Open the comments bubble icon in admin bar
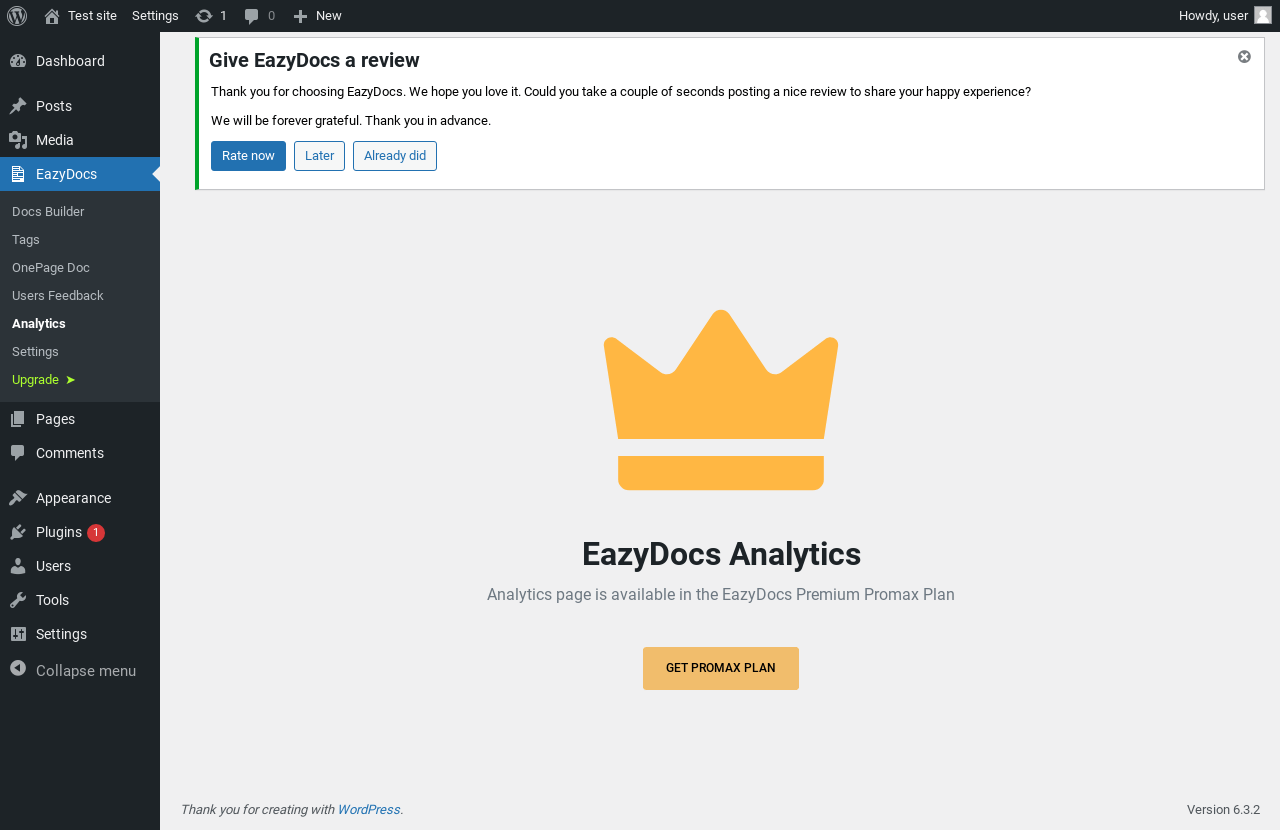 [x=252, y=16]
